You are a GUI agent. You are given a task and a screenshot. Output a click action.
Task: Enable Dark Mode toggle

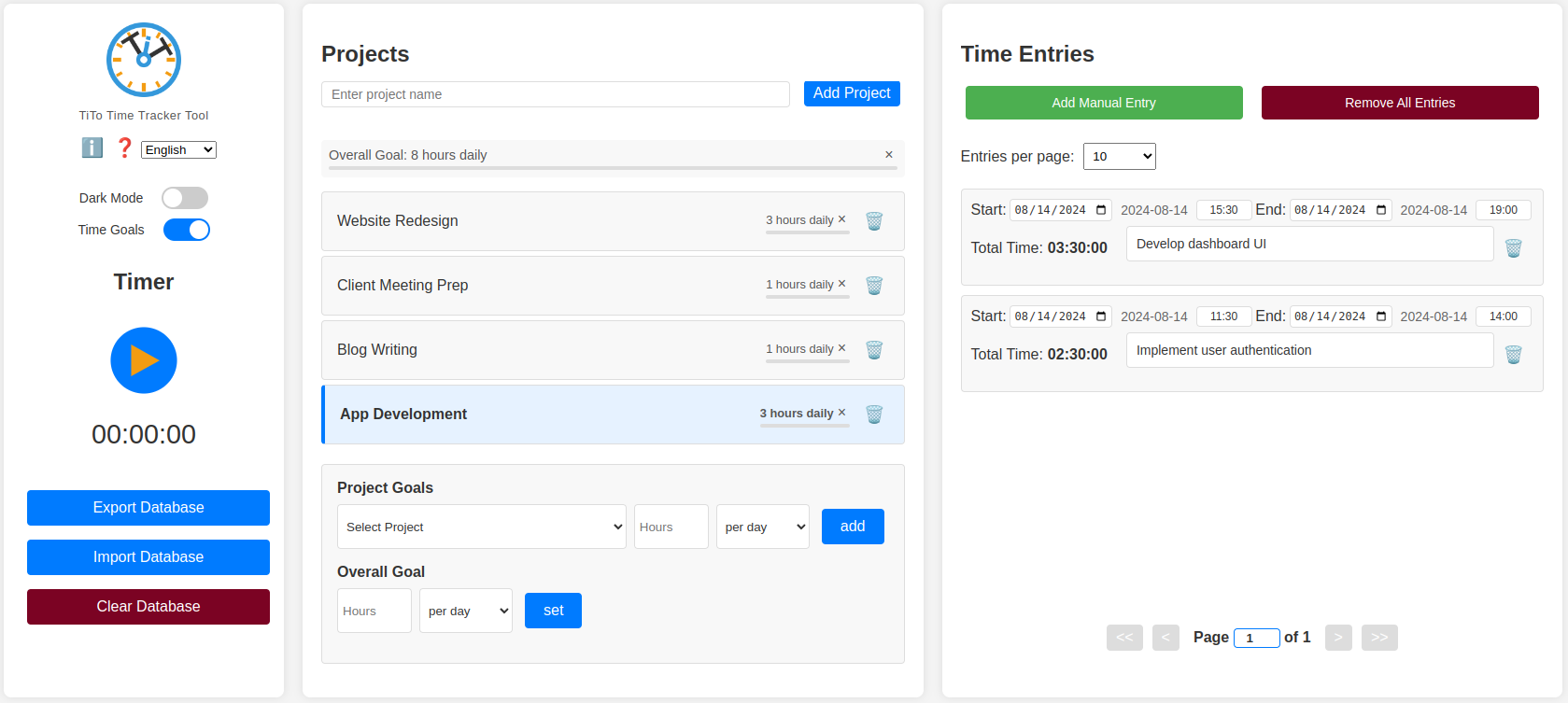[185, 198]
